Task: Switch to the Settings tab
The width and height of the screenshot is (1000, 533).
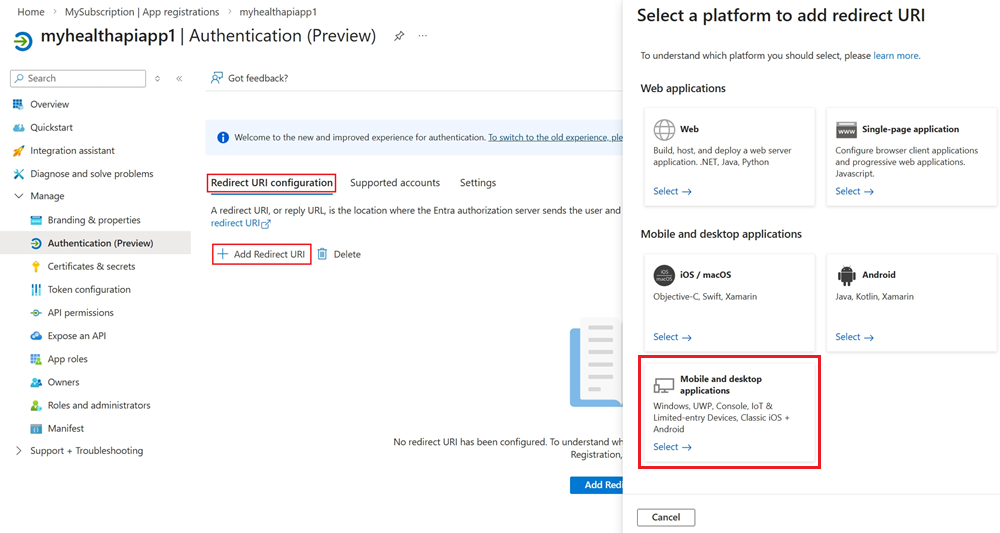Action: [477, 183]
